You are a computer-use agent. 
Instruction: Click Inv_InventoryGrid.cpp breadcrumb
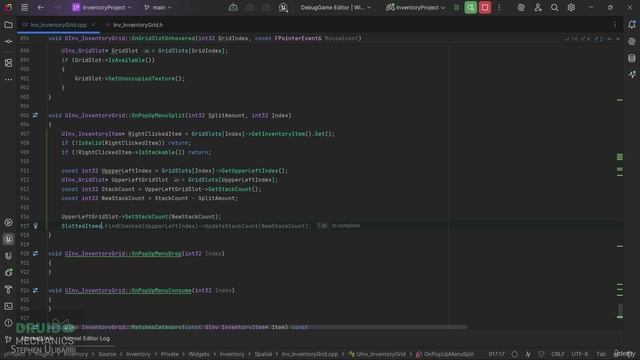tap(310, 354)
